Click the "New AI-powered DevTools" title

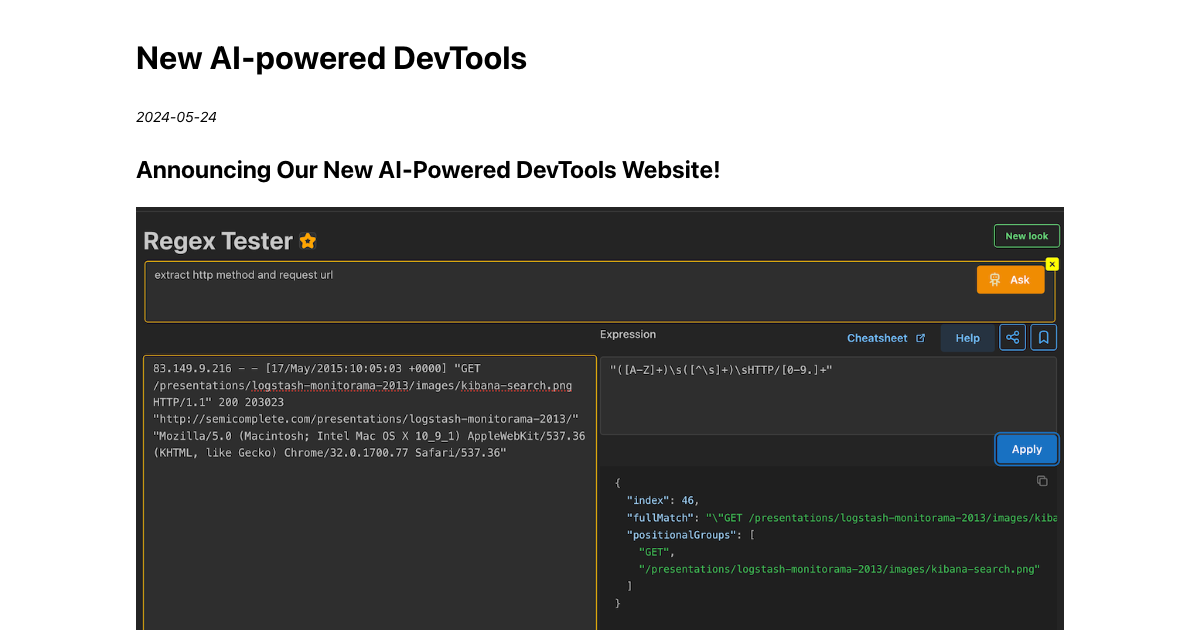tap(331, 58)
